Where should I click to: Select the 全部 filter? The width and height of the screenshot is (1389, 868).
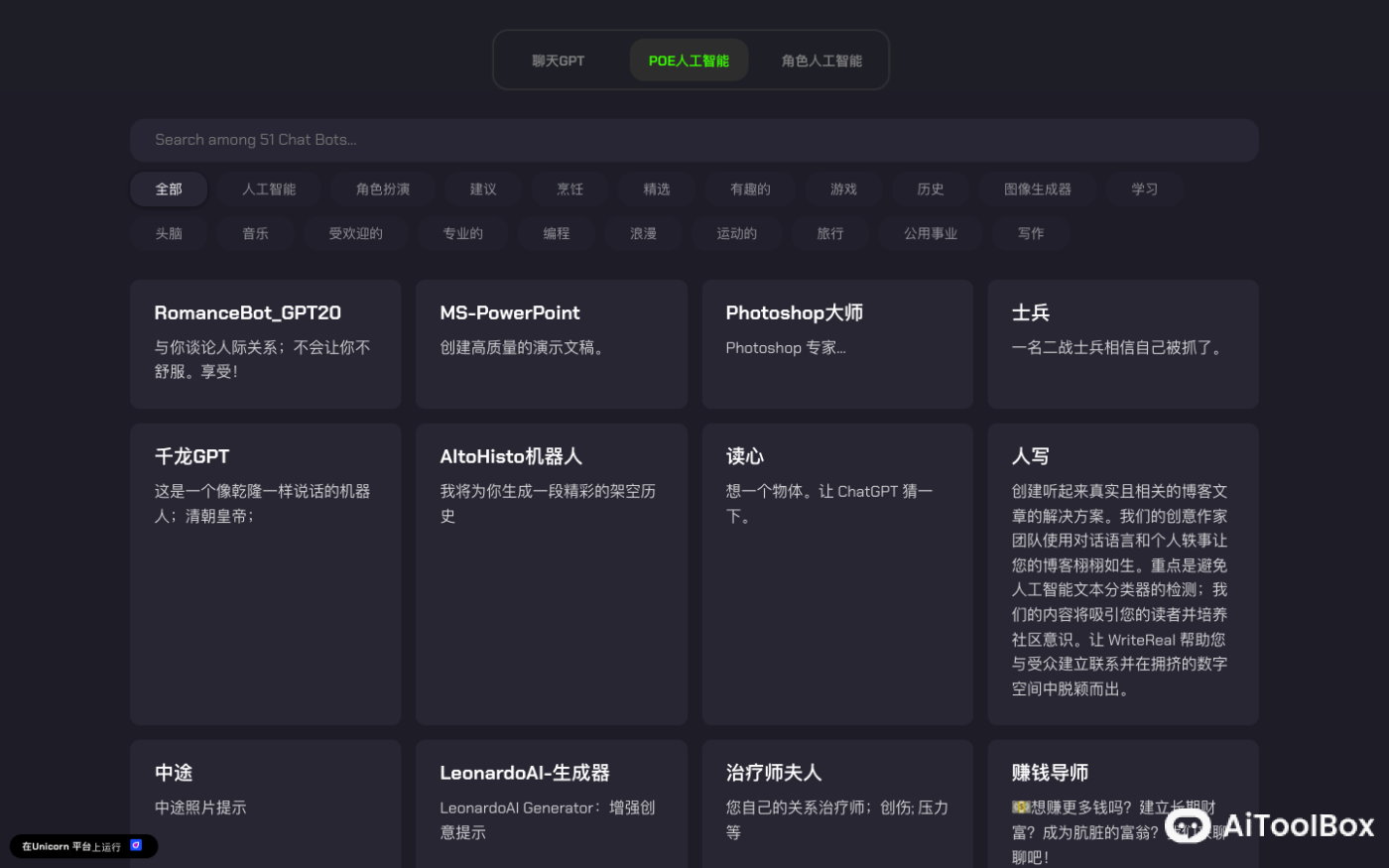click(169, 188)
